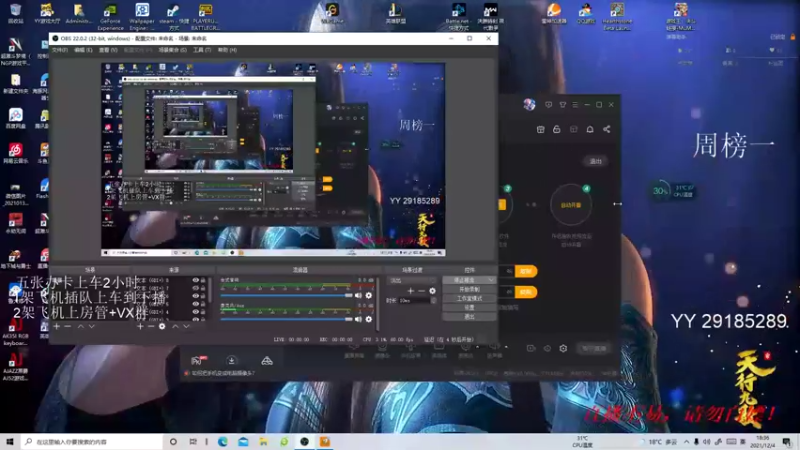Click the upper orange copy button in YY window
800x450 pixels.
click(526, 271)
